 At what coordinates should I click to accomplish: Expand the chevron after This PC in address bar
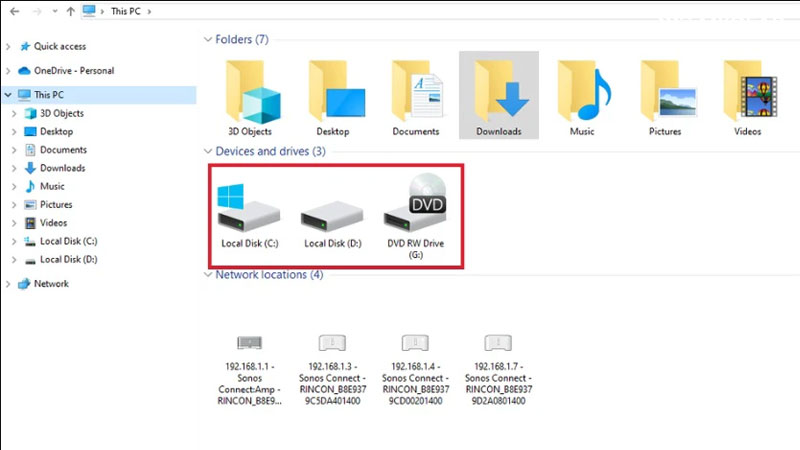coord(149,11)
